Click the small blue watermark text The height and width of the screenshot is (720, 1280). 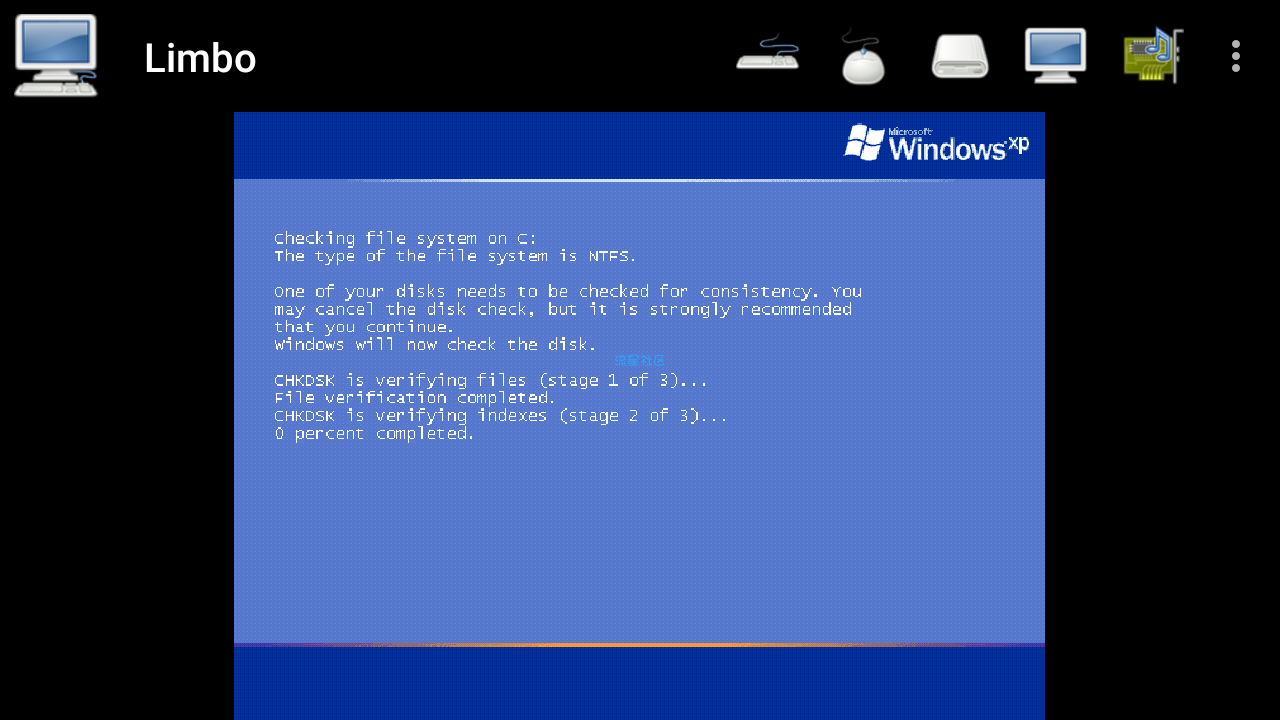point(640,360)
